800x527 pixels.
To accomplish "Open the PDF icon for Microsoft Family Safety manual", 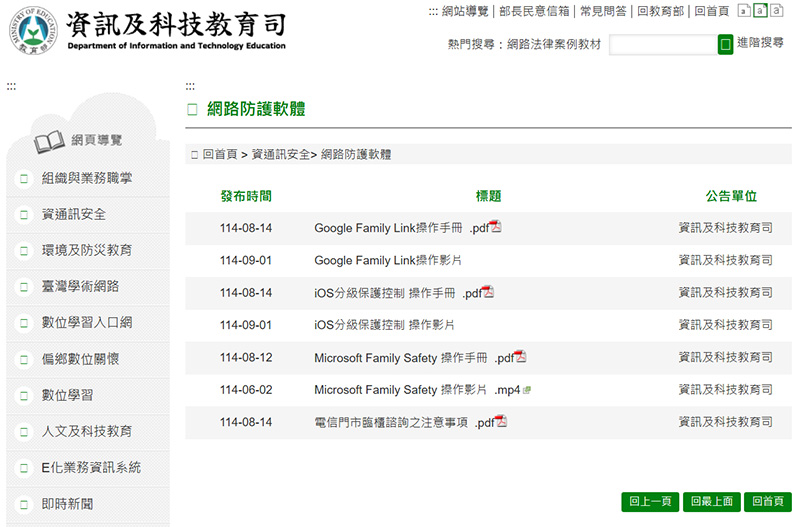I will tap(520, 357).
